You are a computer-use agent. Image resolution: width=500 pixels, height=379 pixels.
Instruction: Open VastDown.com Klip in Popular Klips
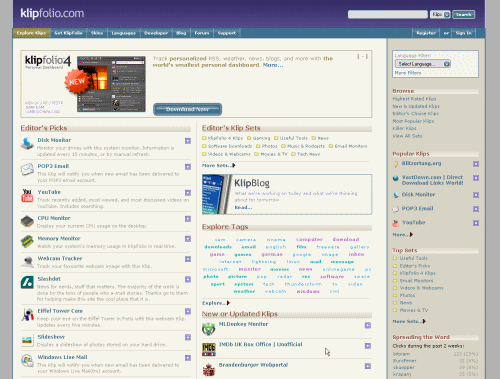pos(432,180)
